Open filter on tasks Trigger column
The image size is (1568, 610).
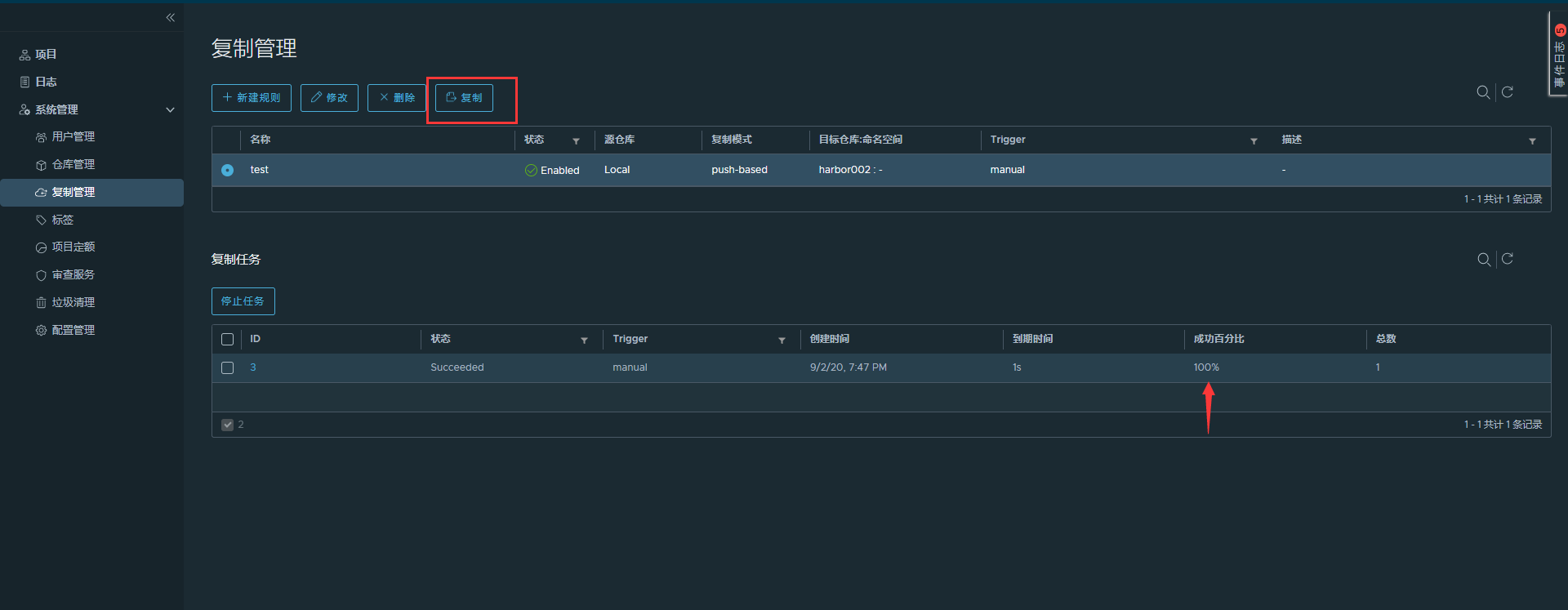782,341
